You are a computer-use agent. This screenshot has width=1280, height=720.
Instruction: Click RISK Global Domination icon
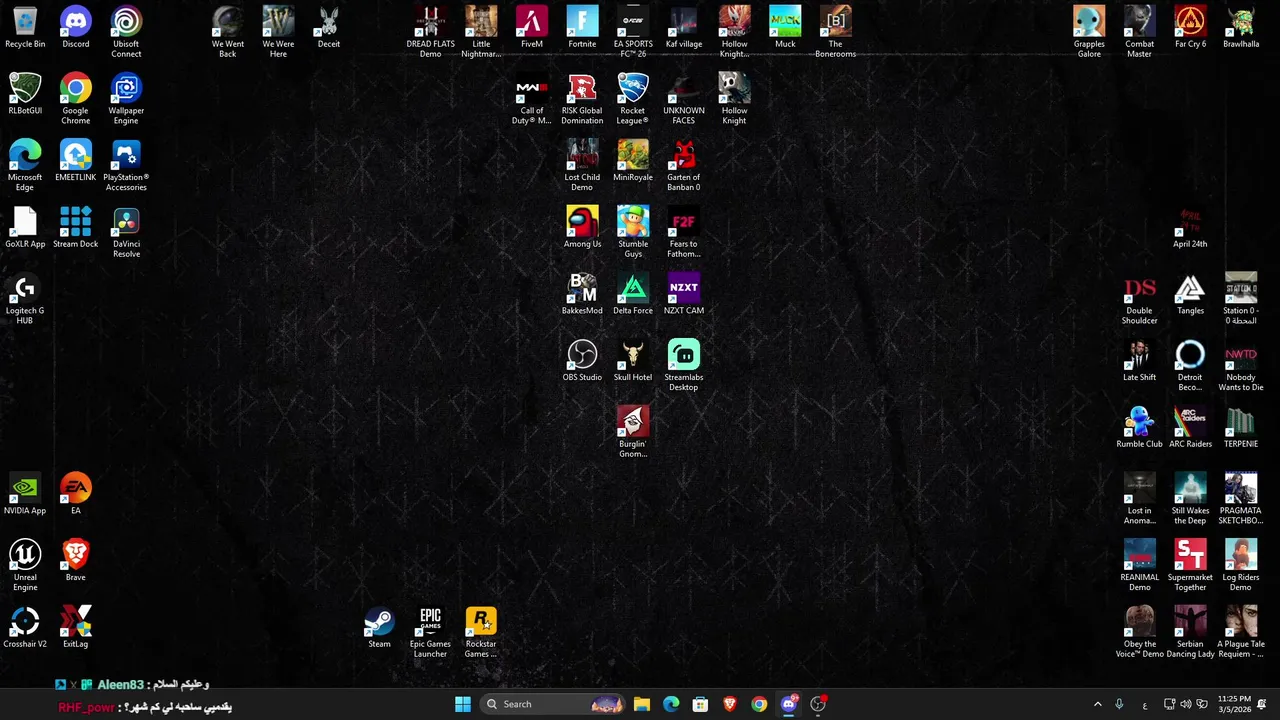click(x=582, y=99)
